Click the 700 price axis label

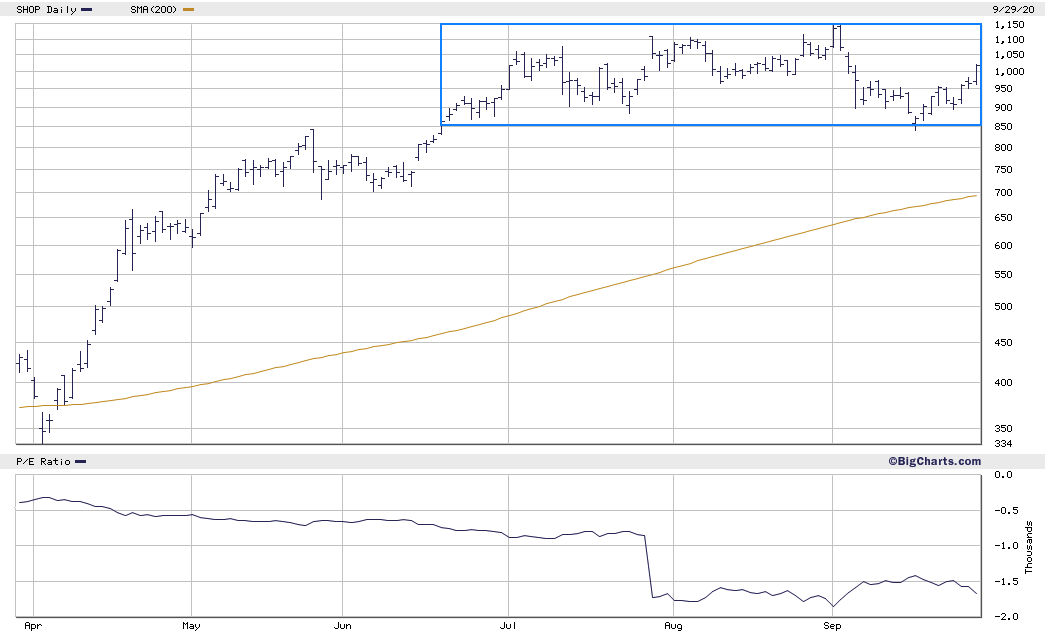[1003, 193]
